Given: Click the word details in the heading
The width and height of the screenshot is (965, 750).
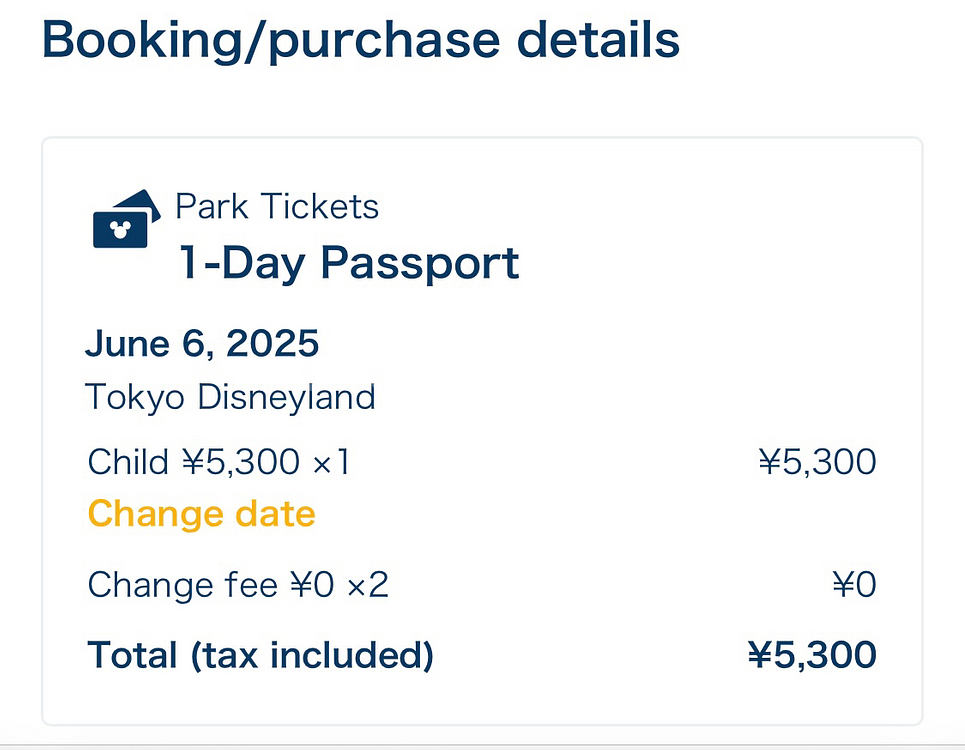Looking at the screenshot, I should point(598,40).
